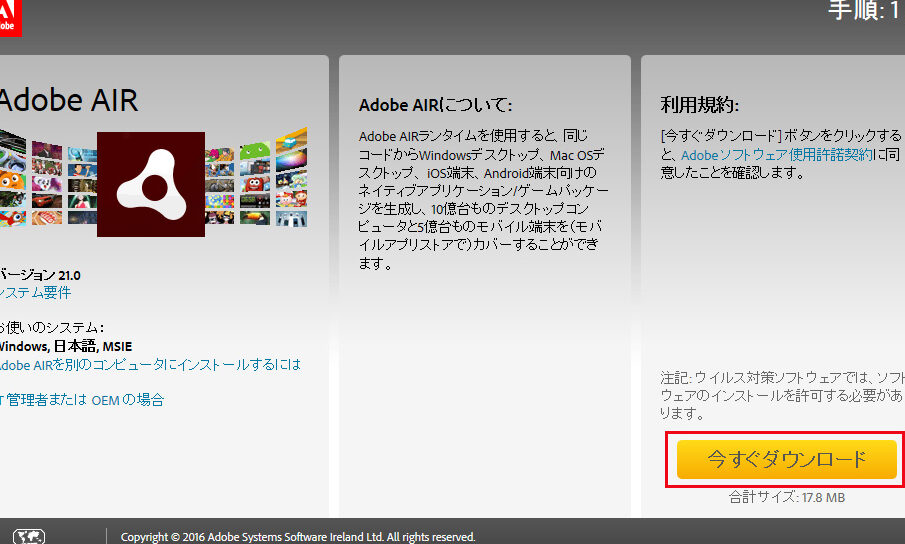Viewport: 905px width, 544px height.
Task: Open the Adobe AIR別のコンピュータにインストール link
Action: point(150,365)
